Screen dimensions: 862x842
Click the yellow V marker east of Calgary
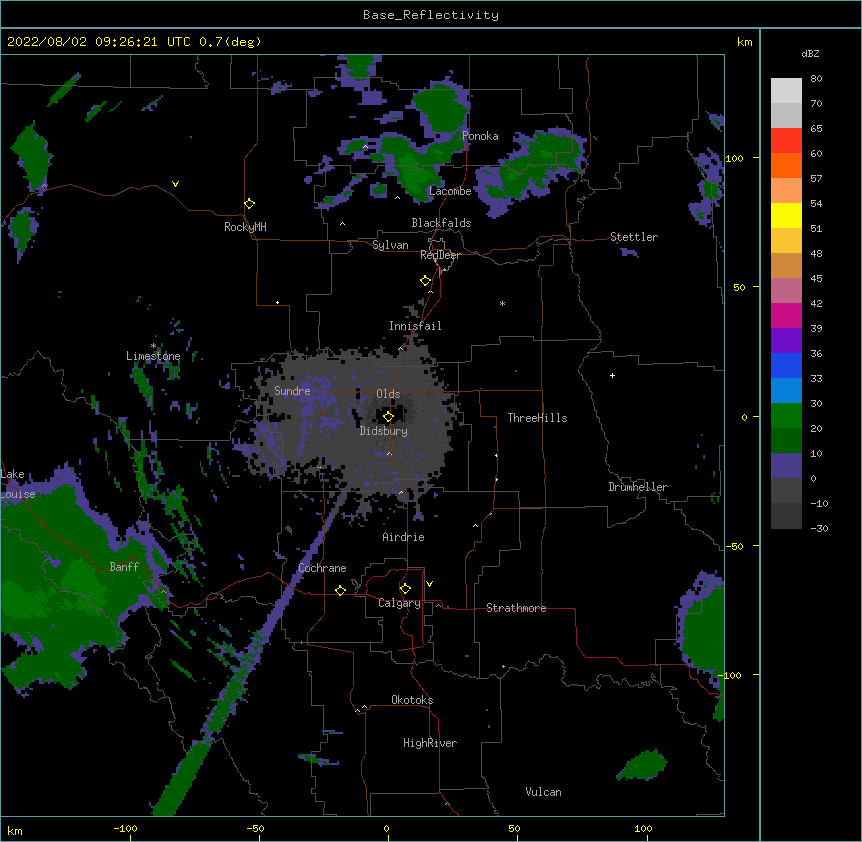(x=429, y=584)
